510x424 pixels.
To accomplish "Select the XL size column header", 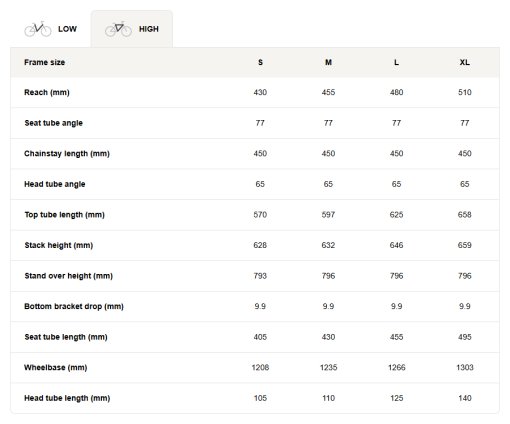I will click(465, 62).
